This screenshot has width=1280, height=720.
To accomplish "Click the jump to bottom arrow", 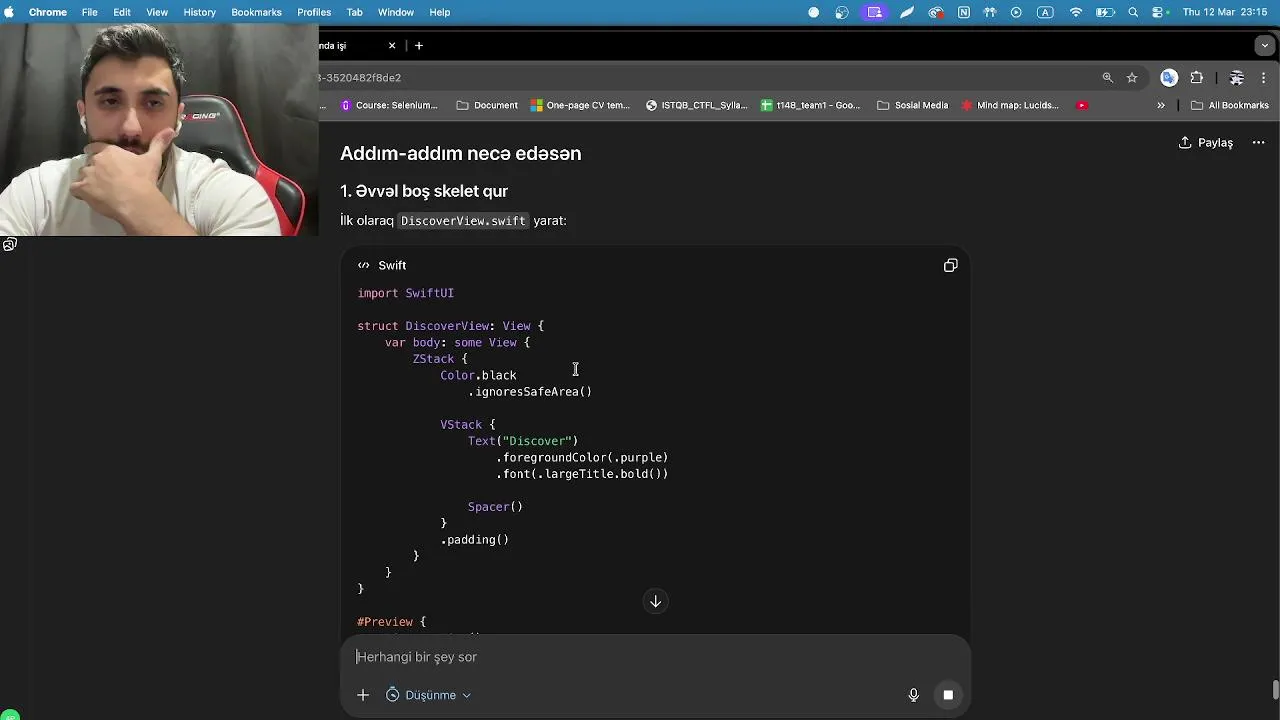I will [655, 601].
